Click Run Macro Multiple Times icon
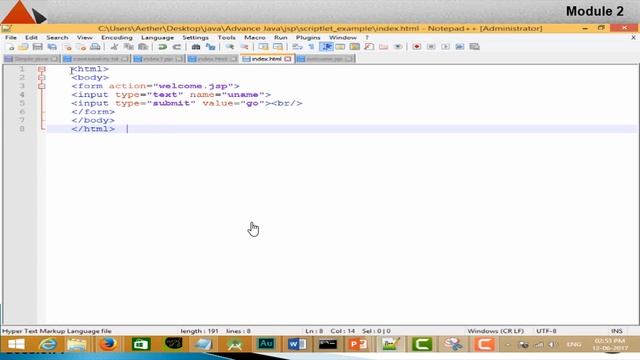The image size is (640, 360). tap(460, 47)
